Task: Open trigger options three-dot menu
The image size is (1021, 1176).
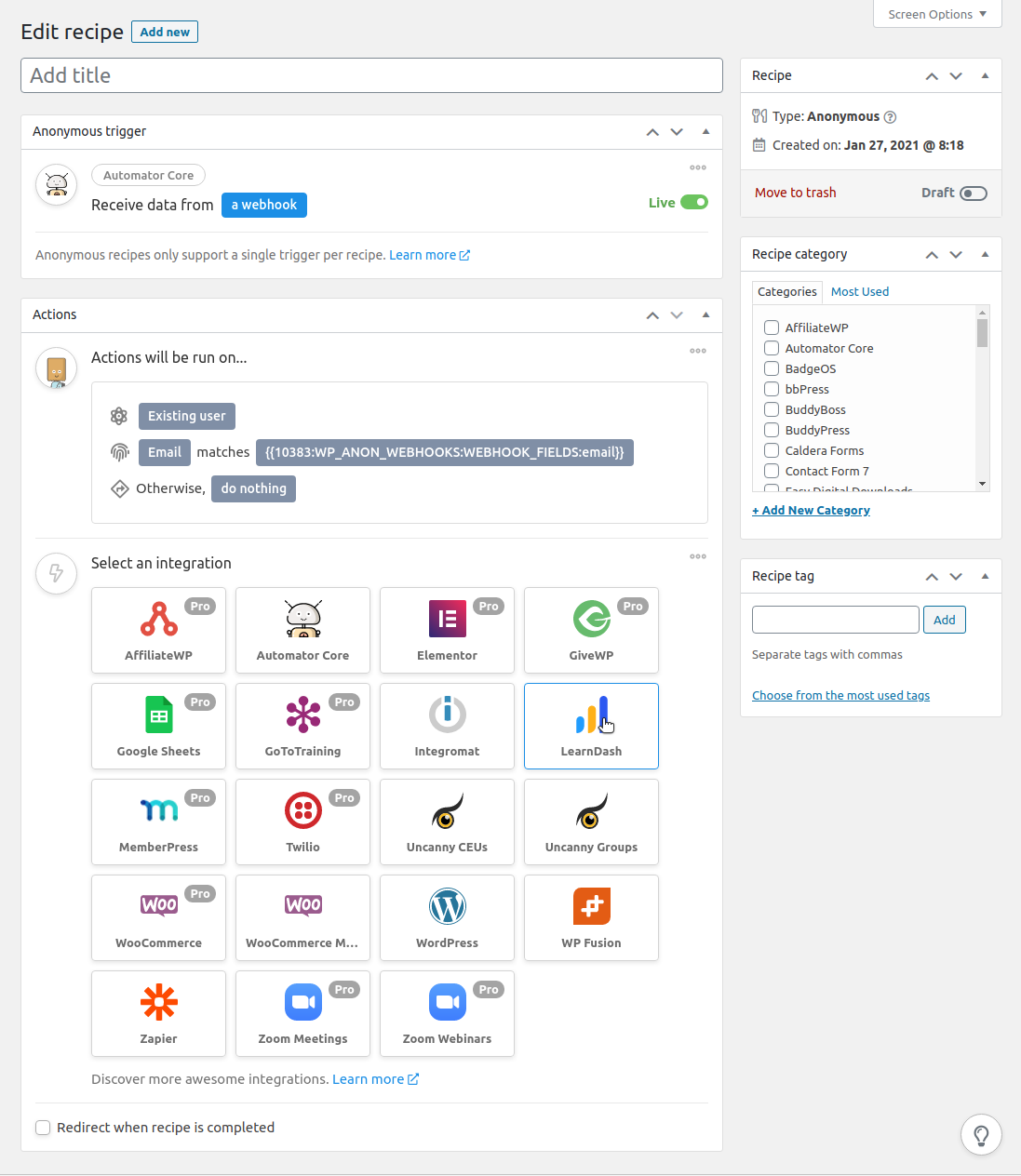Action: point(698,167)
